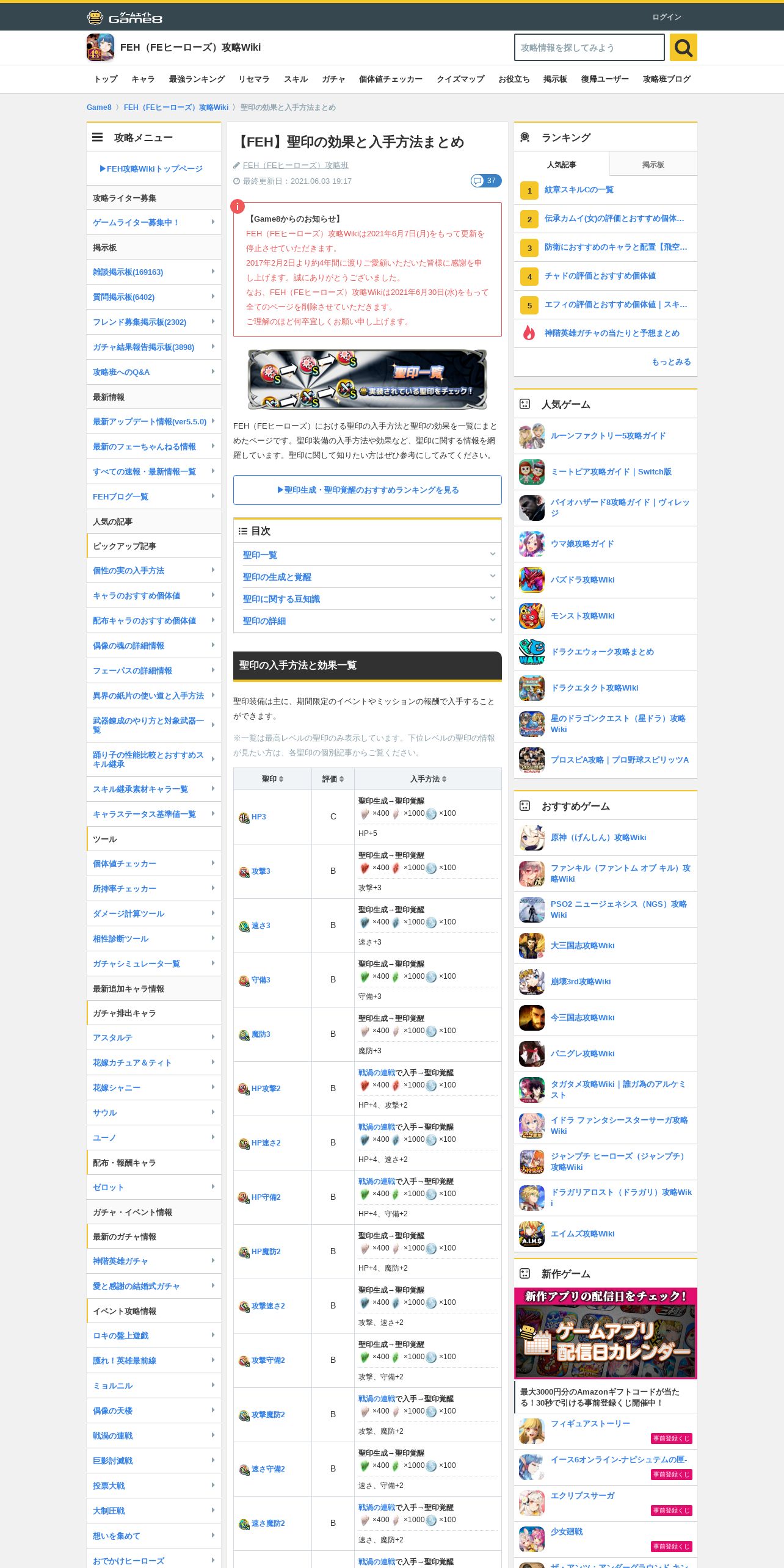
Task: Click the app release calendar banner
Action: (x=606, y=1333)
